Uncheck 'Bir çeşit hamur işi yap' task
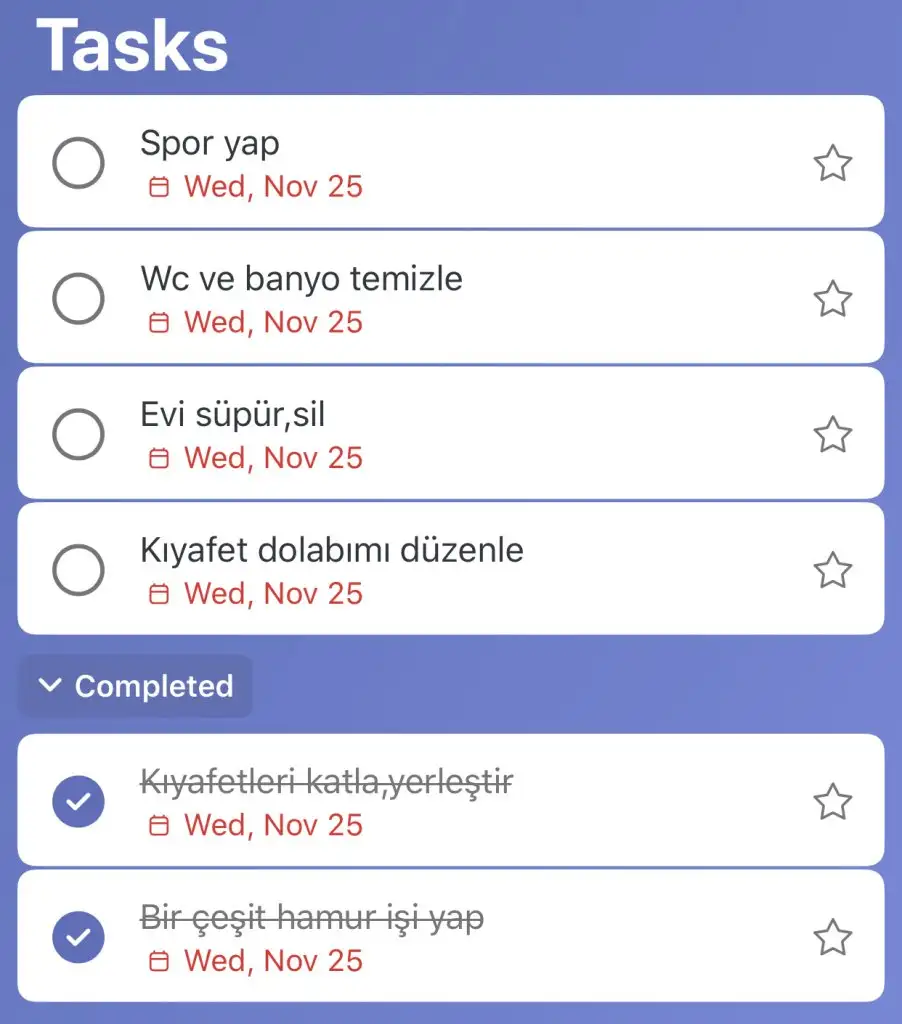 [x=78, y=938]
